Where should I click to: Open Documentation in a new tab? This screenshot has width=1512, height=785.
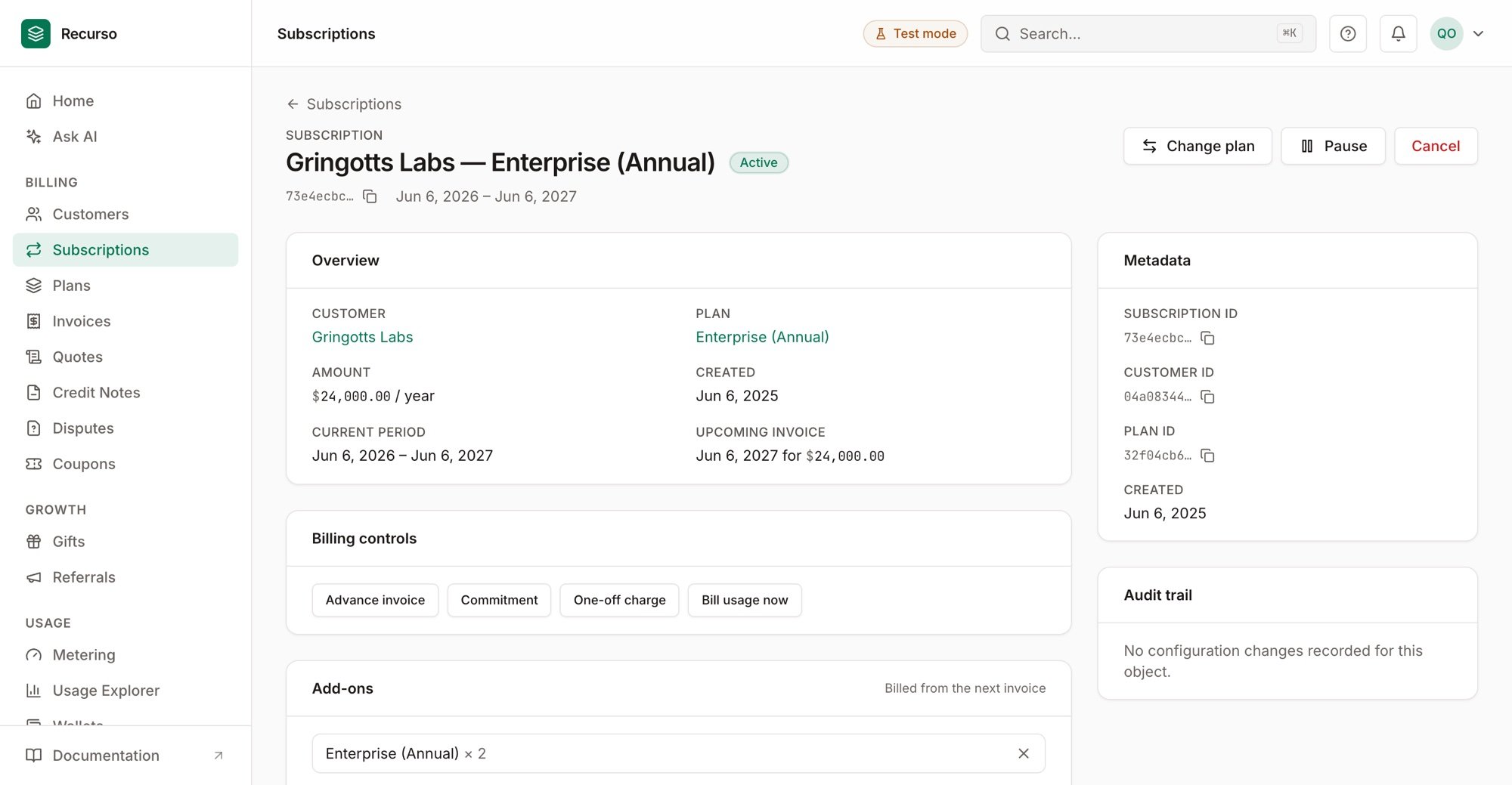tap(125, 755)
